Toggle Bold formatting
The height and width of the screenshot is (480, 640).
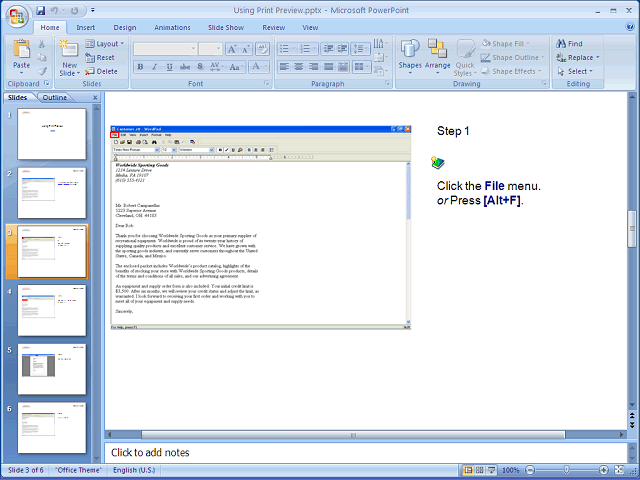[140, 67]
